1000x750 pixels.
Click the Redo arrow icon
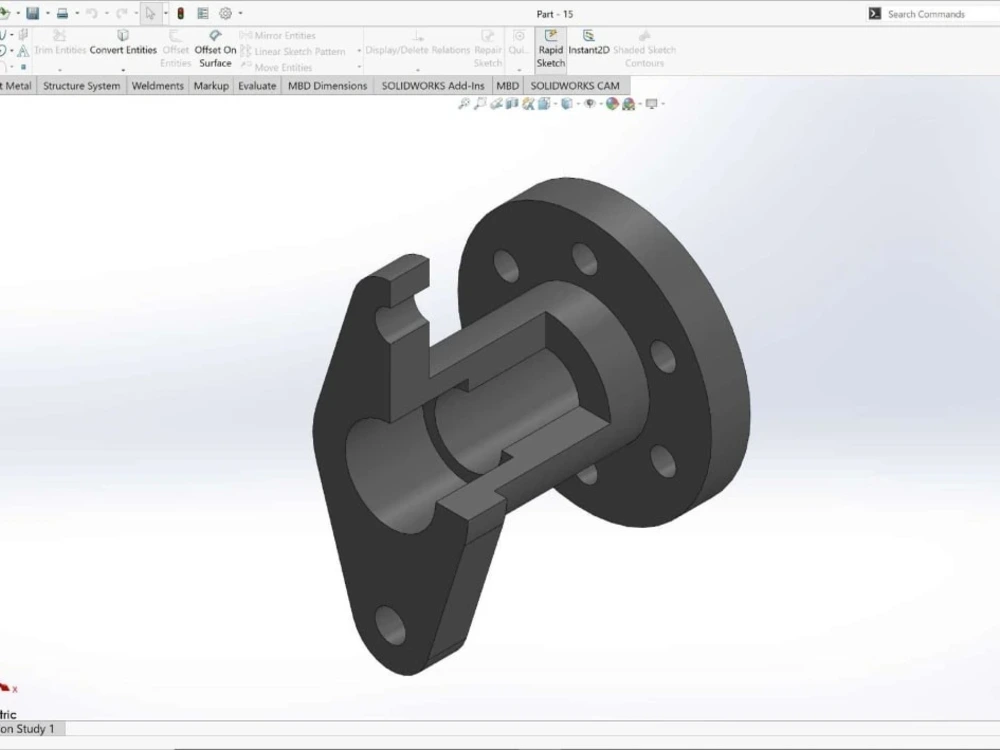pyautogui.click(x=121, y=13)
